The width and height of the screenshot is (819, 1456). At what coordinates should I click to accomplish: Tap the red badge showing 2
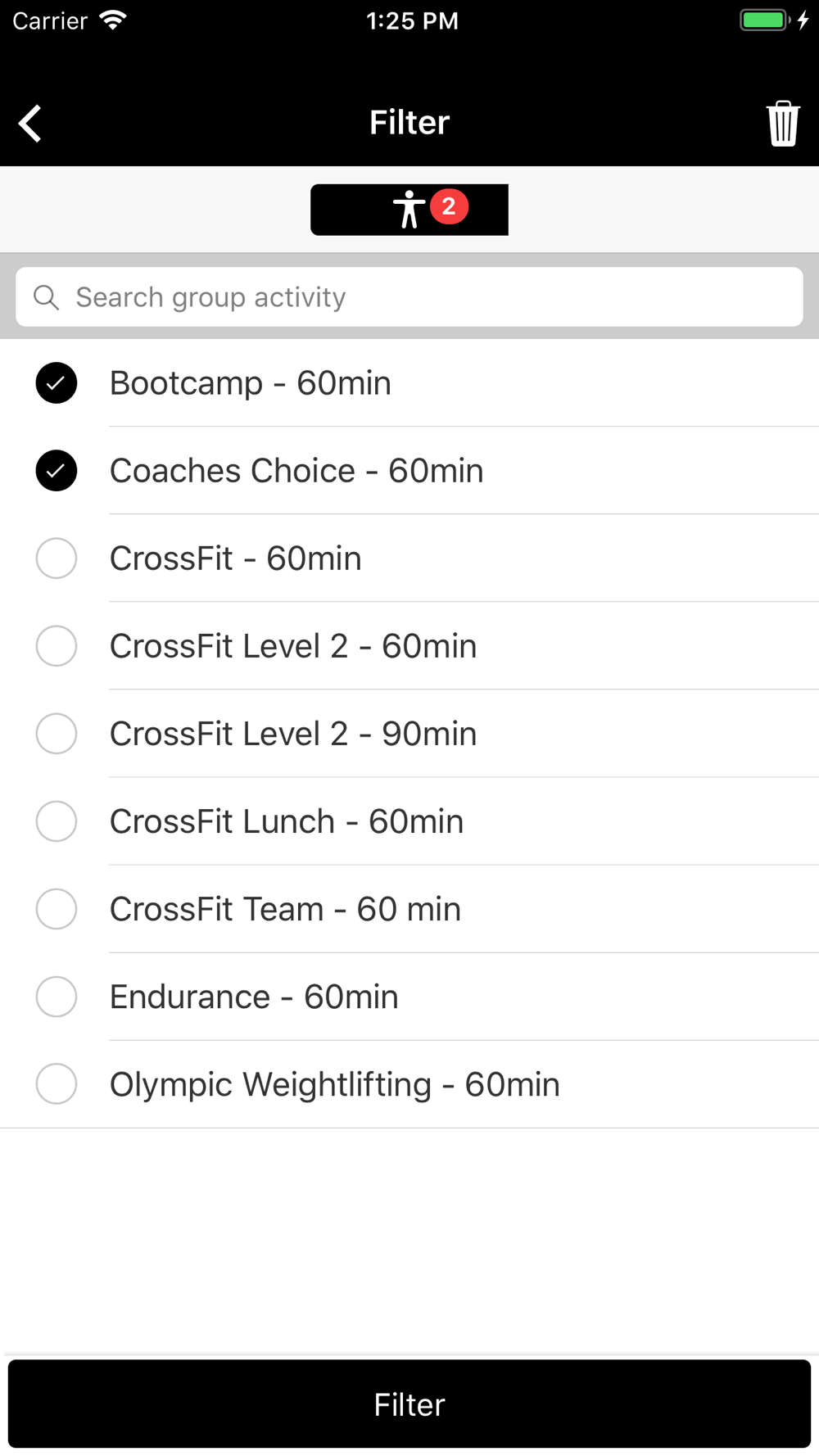coord(449,206)
